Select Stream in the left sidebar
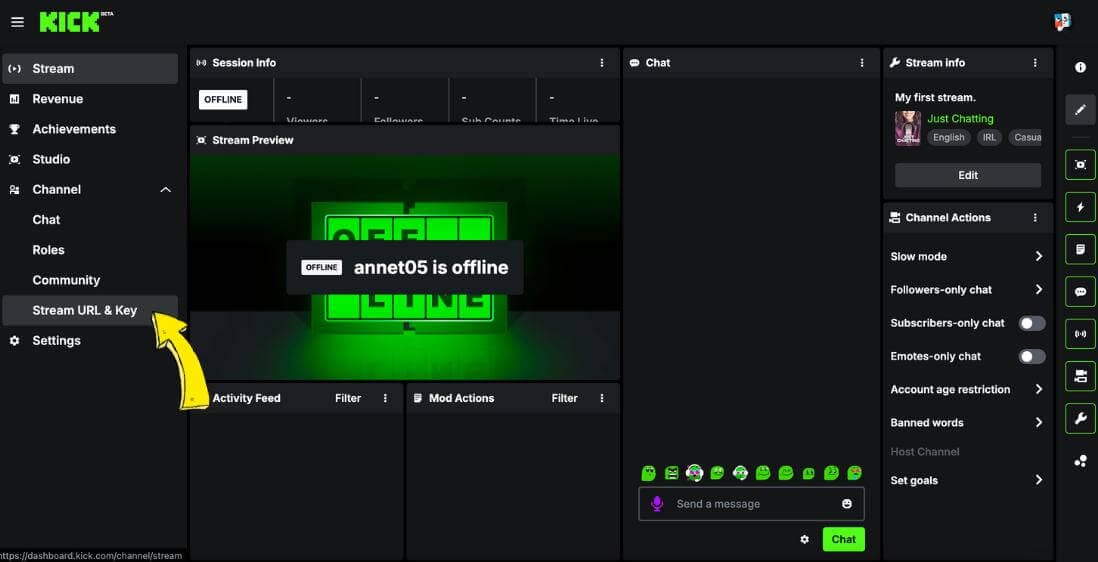 pos(90,69)
